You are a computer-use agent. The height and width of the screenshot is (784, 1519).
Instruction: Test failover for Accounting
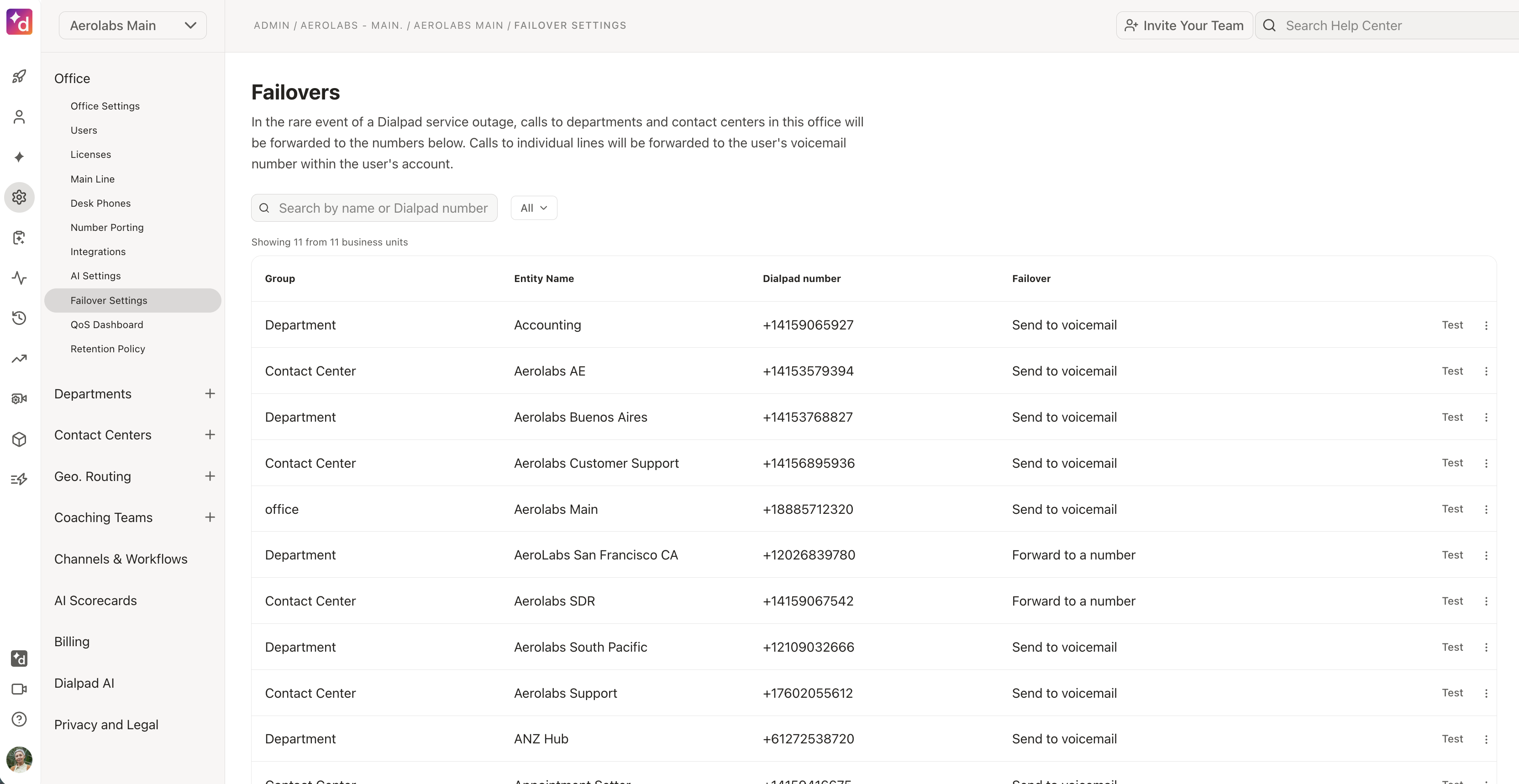tap(1452, 325)
